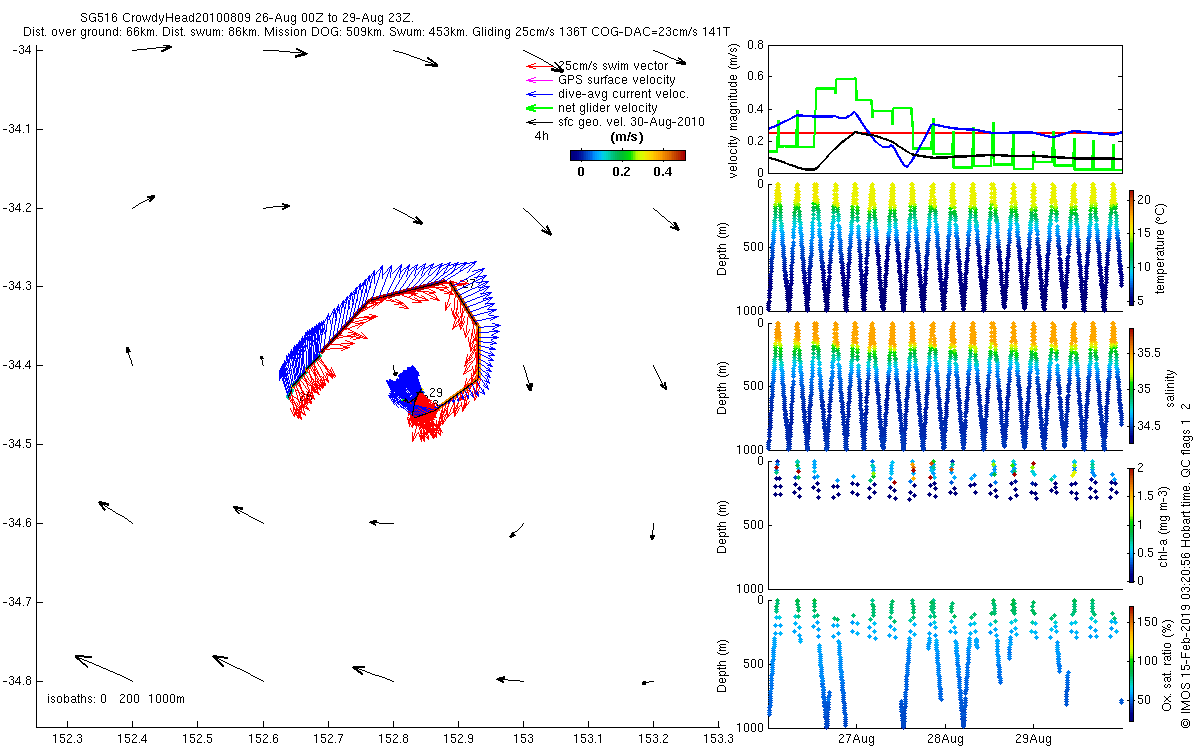
Task: Click the '29' day marker on glider track
Action: [x=436, y=392]
